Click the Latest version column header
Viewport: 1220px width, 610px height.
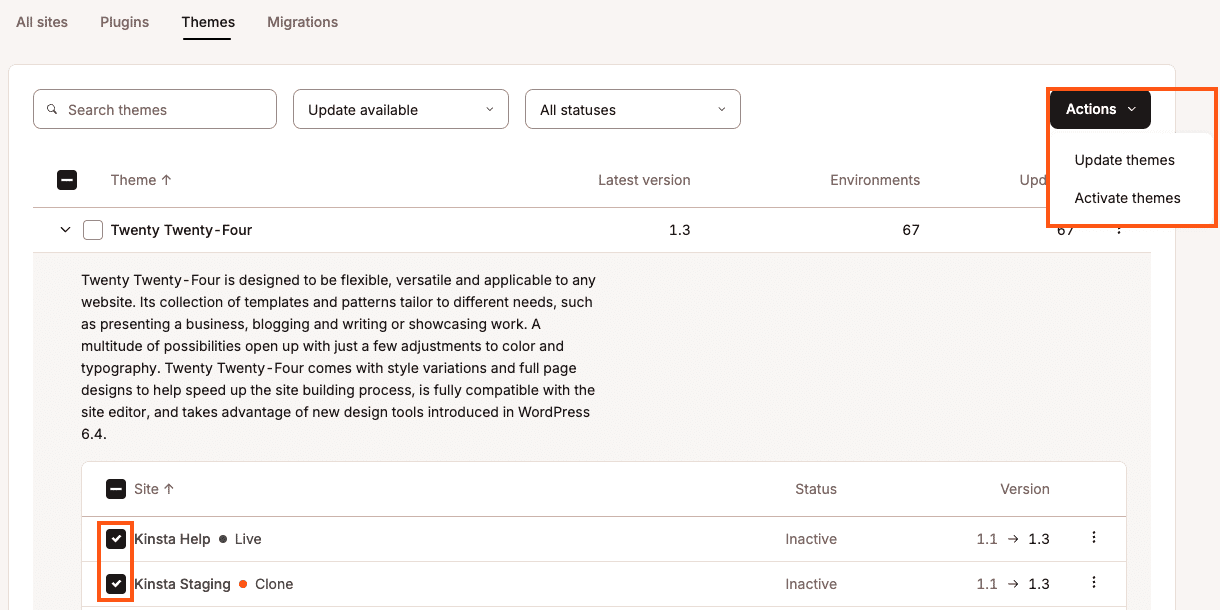[644, 180]
